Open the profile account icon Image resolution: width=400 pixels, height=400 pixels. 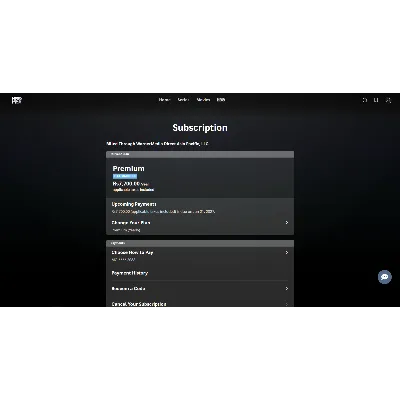coord(388,100)
